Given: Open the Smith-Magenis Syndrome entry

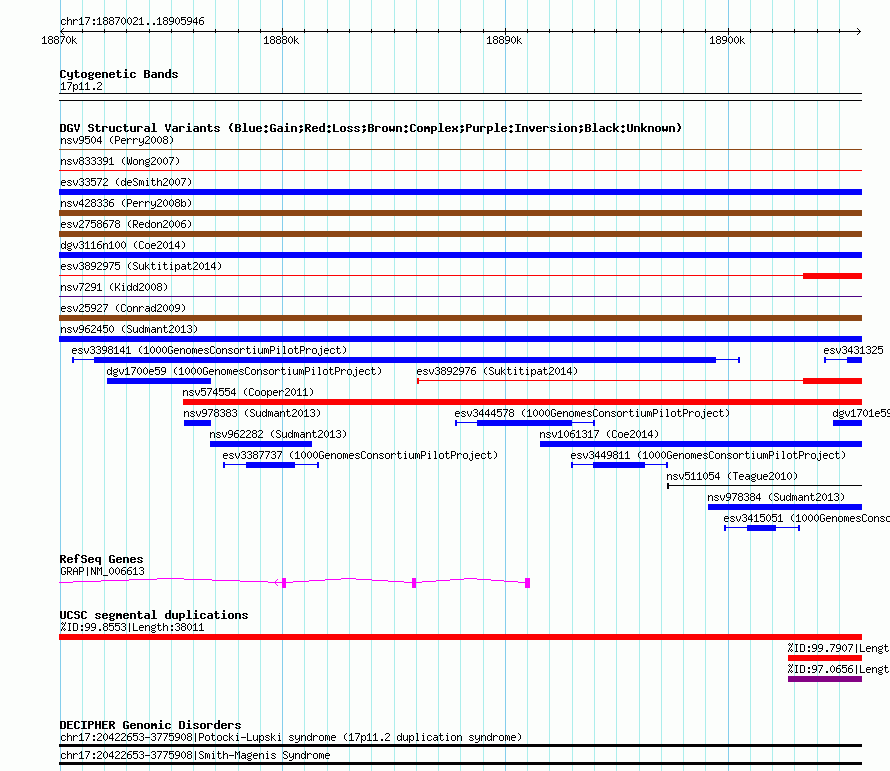Looking at the screenshot, I should pyautogui.click(x=195, y=756).
